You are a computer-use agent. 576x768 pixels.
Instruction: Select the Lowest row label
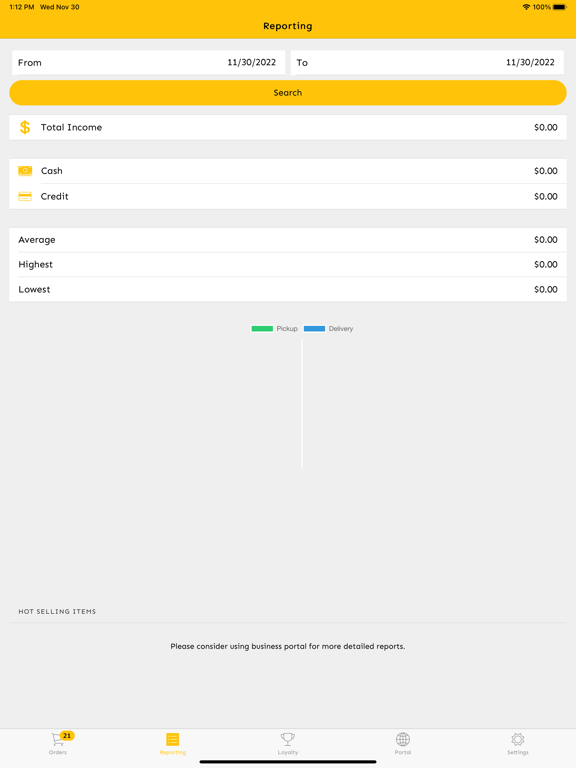click(x=34, y=289)
